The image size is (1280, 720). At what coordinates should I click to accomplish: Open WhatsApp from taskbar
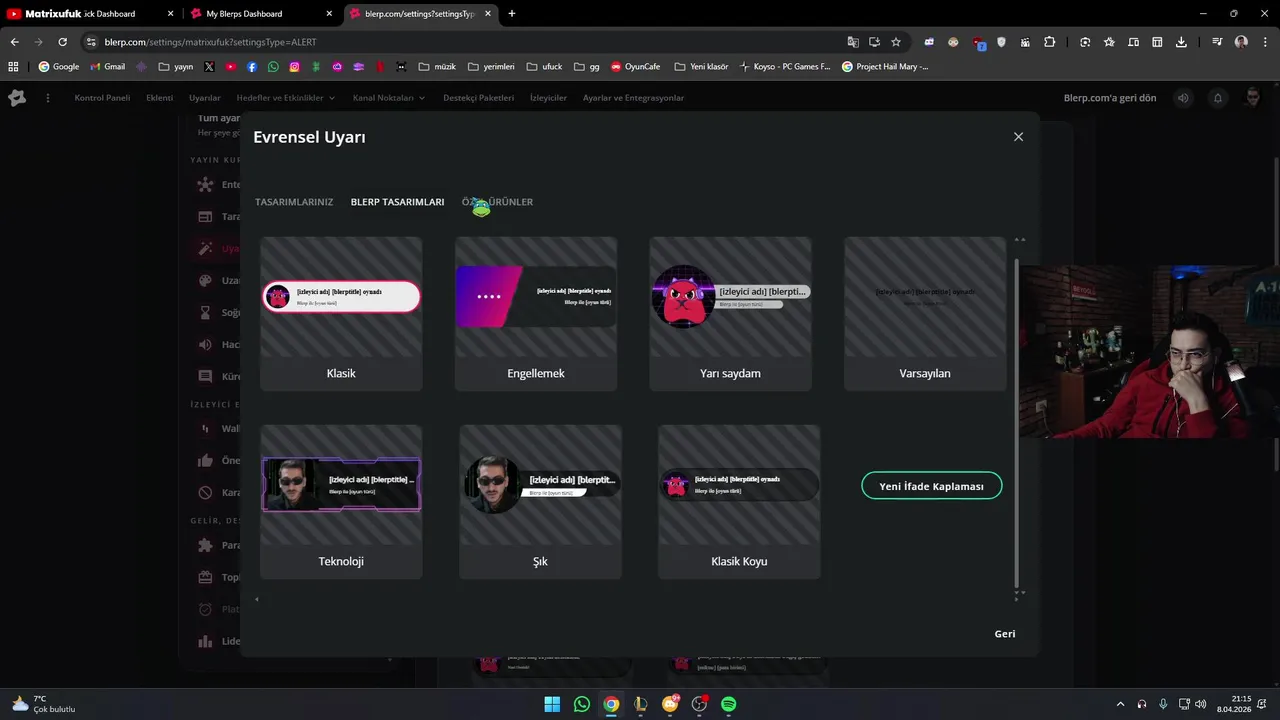coord(582,704)
